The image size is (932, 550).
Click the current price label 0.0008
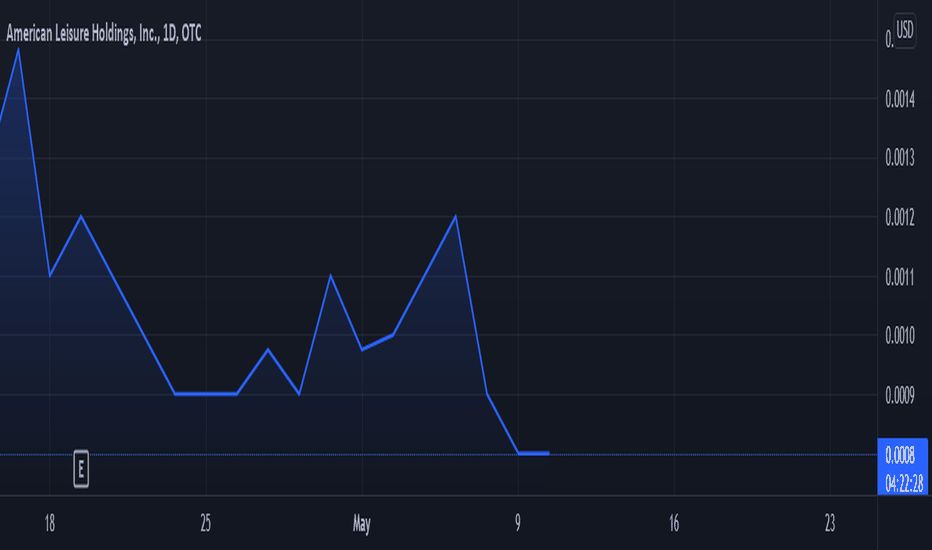coord(900,455)
